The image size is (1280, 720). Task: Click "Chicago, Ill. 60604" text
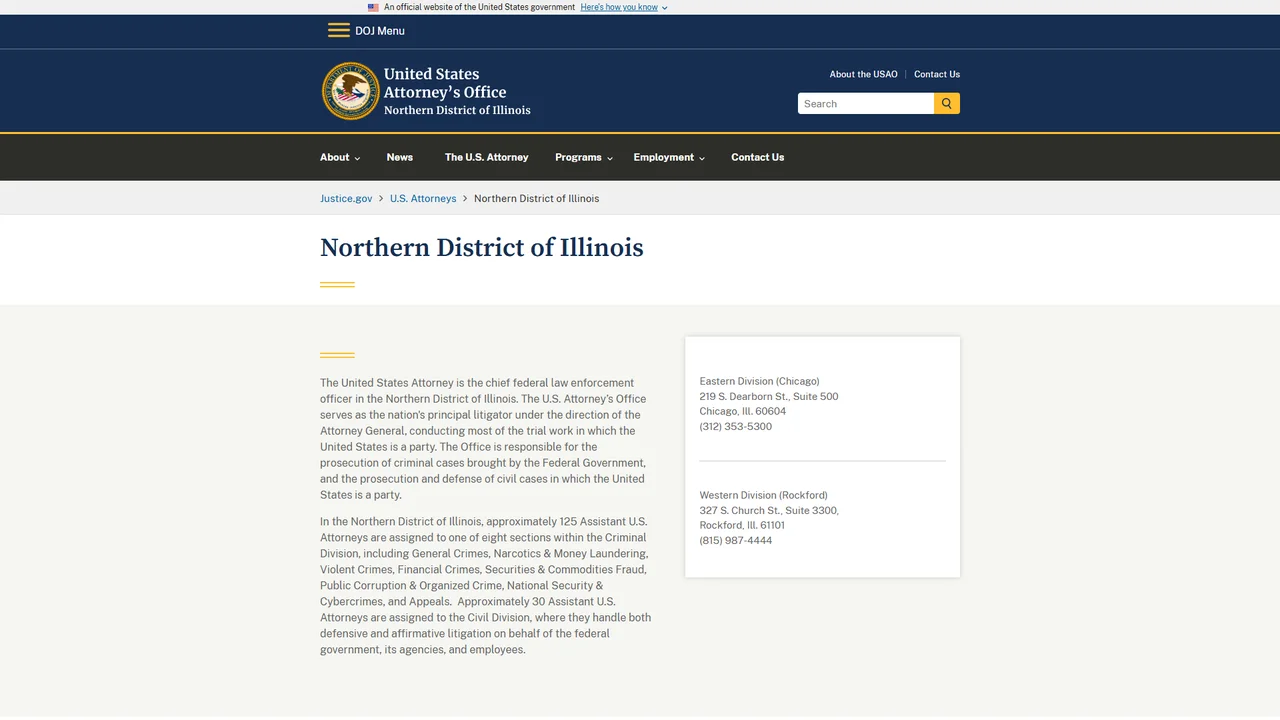[743, 411]
